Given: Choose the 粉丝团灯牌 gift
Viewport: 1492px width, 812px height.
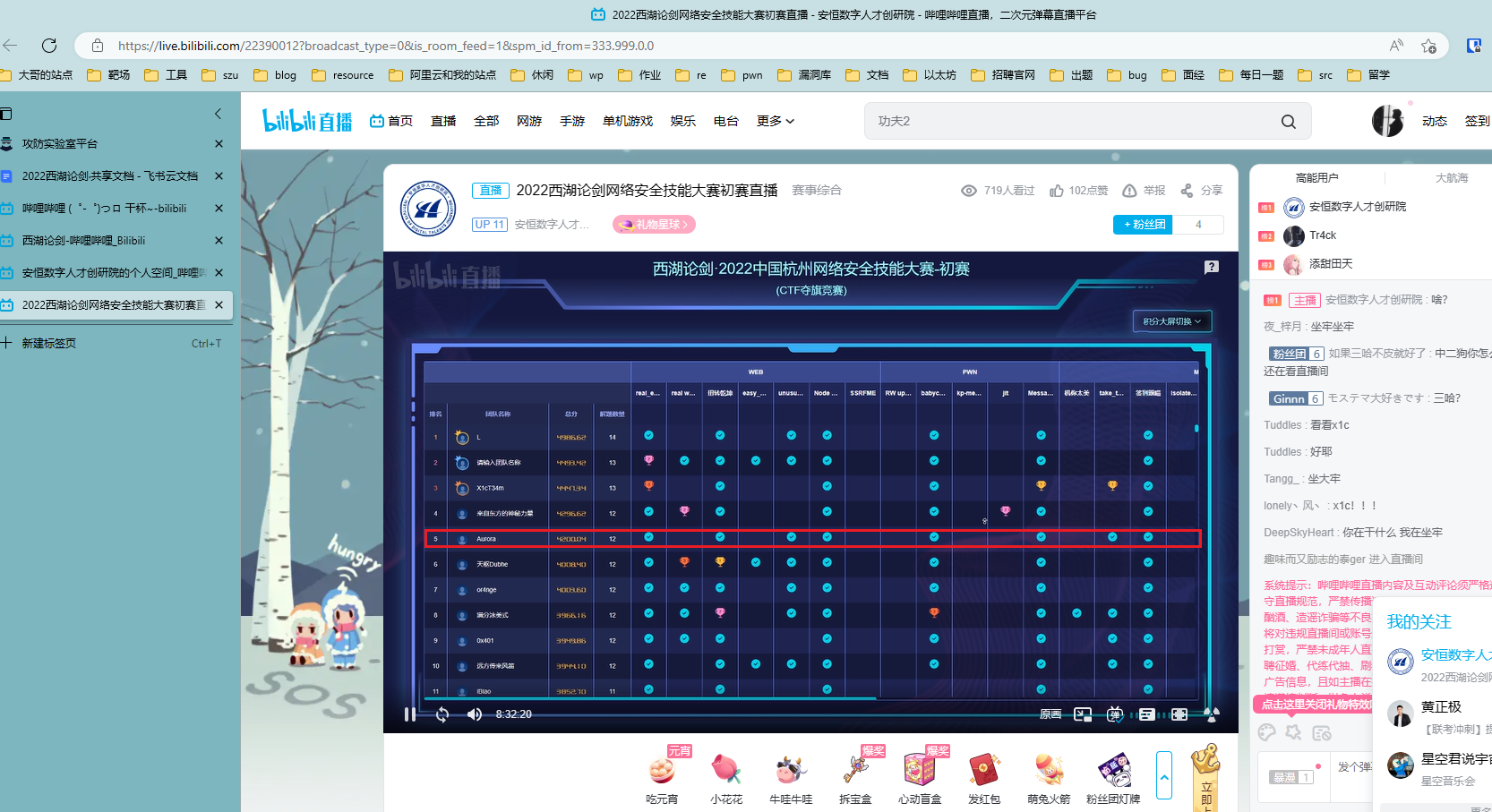Looking at the screenshot, I should coord(1113,776).
